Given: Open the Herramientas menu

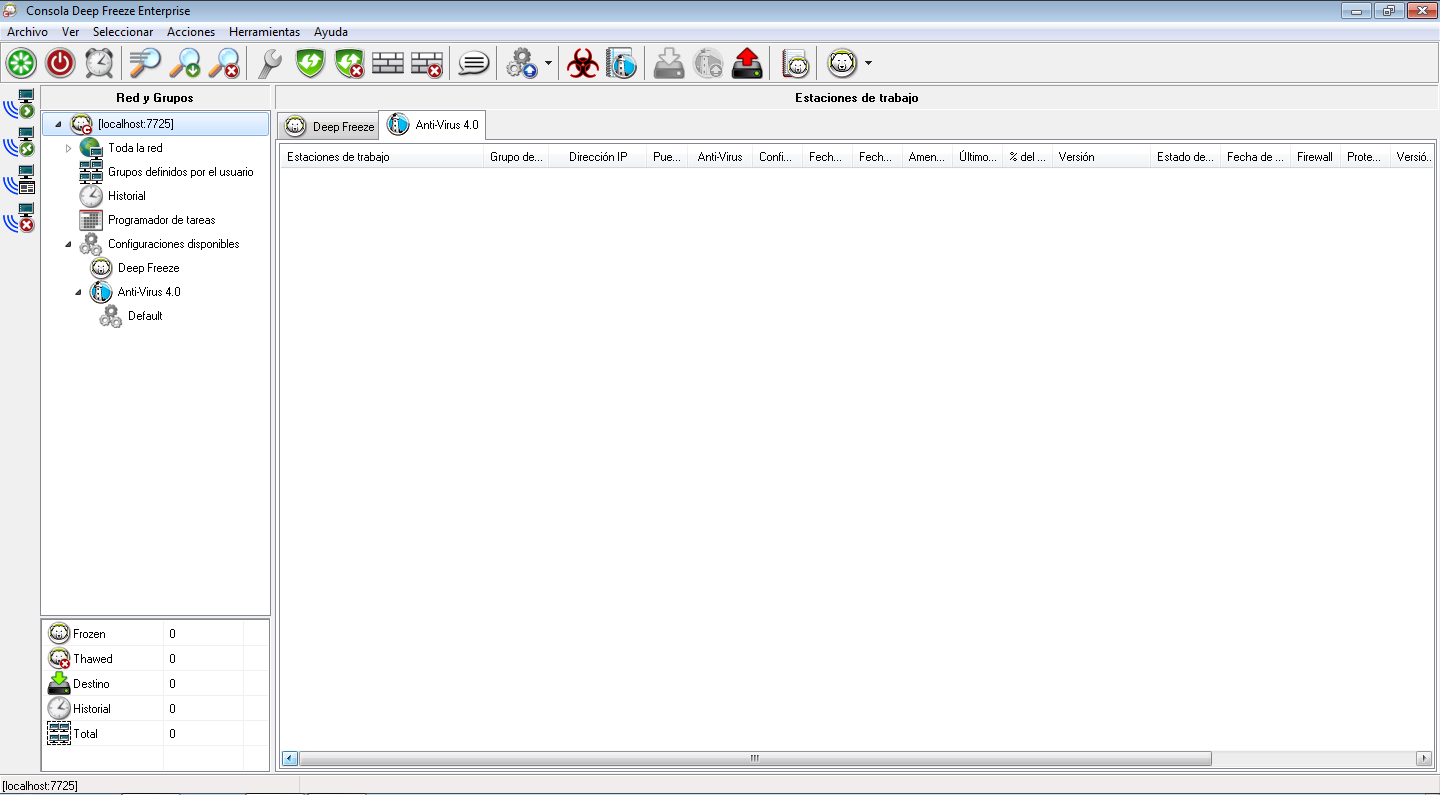Looking at the screenshot, I should pyautogui.click(x=264, y=32).
